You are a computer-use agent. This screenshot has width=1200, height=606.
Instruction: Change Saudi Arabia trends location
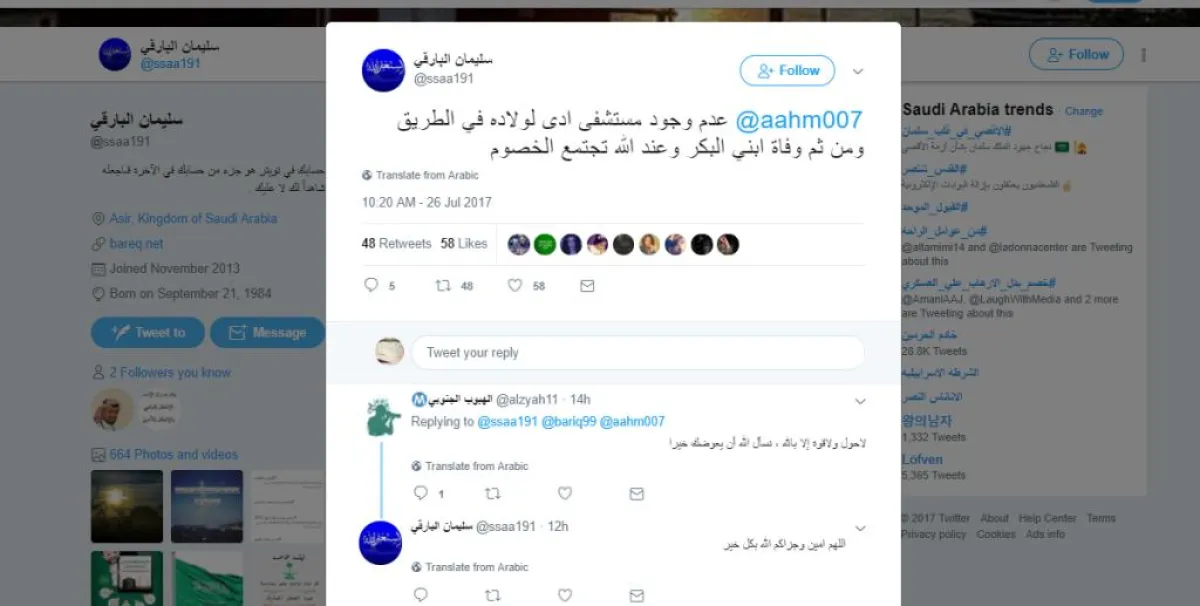(x=1084, y=111)
